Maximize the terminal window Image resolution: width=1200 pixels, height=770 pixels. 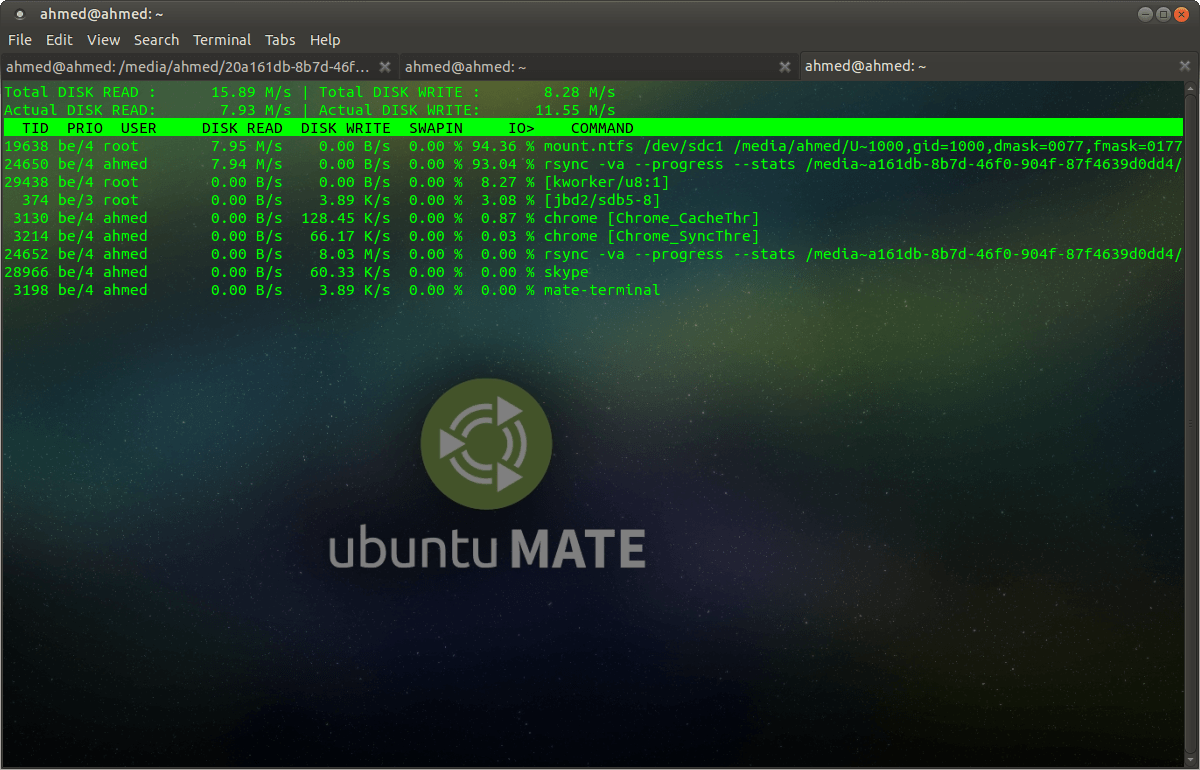tap(1163, 14)
